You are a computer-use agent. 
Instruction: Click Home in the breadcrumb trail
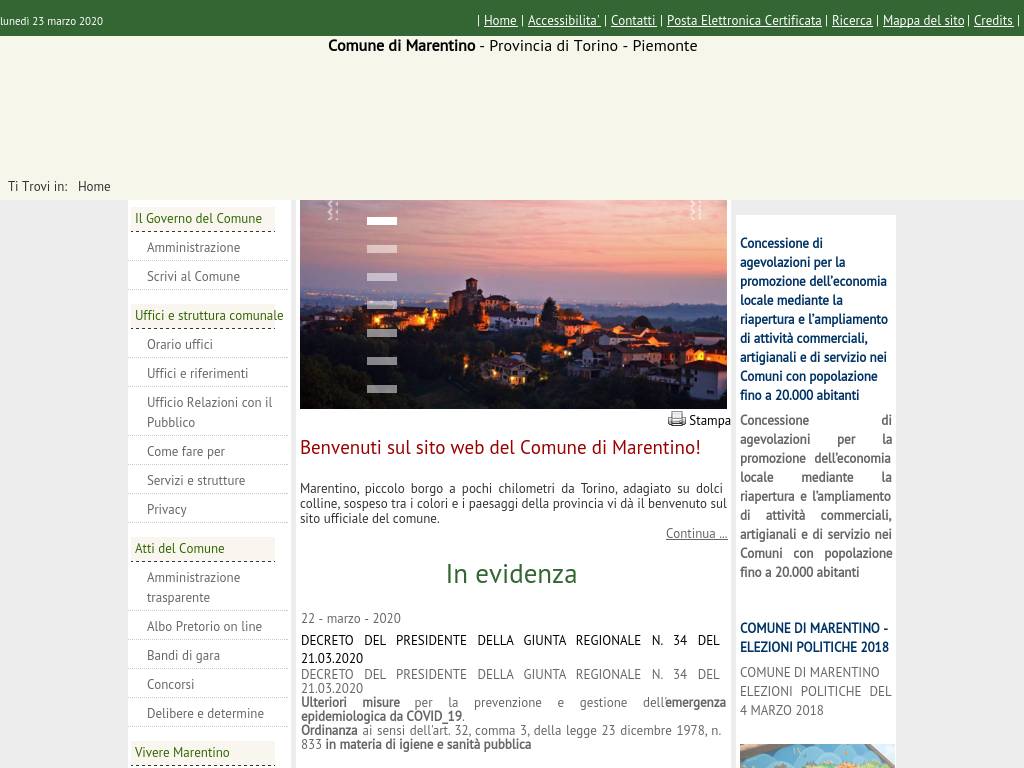(x=94, y=186)
